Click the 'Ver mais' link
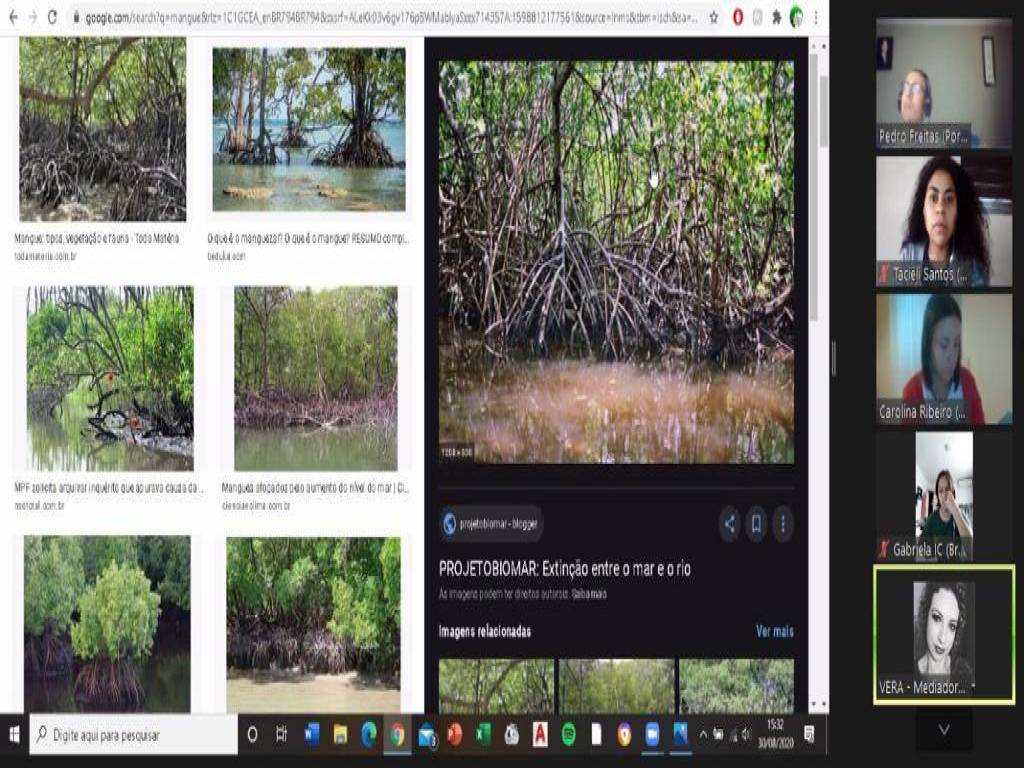Viewport: 1024px width, 768px height. 774,631
